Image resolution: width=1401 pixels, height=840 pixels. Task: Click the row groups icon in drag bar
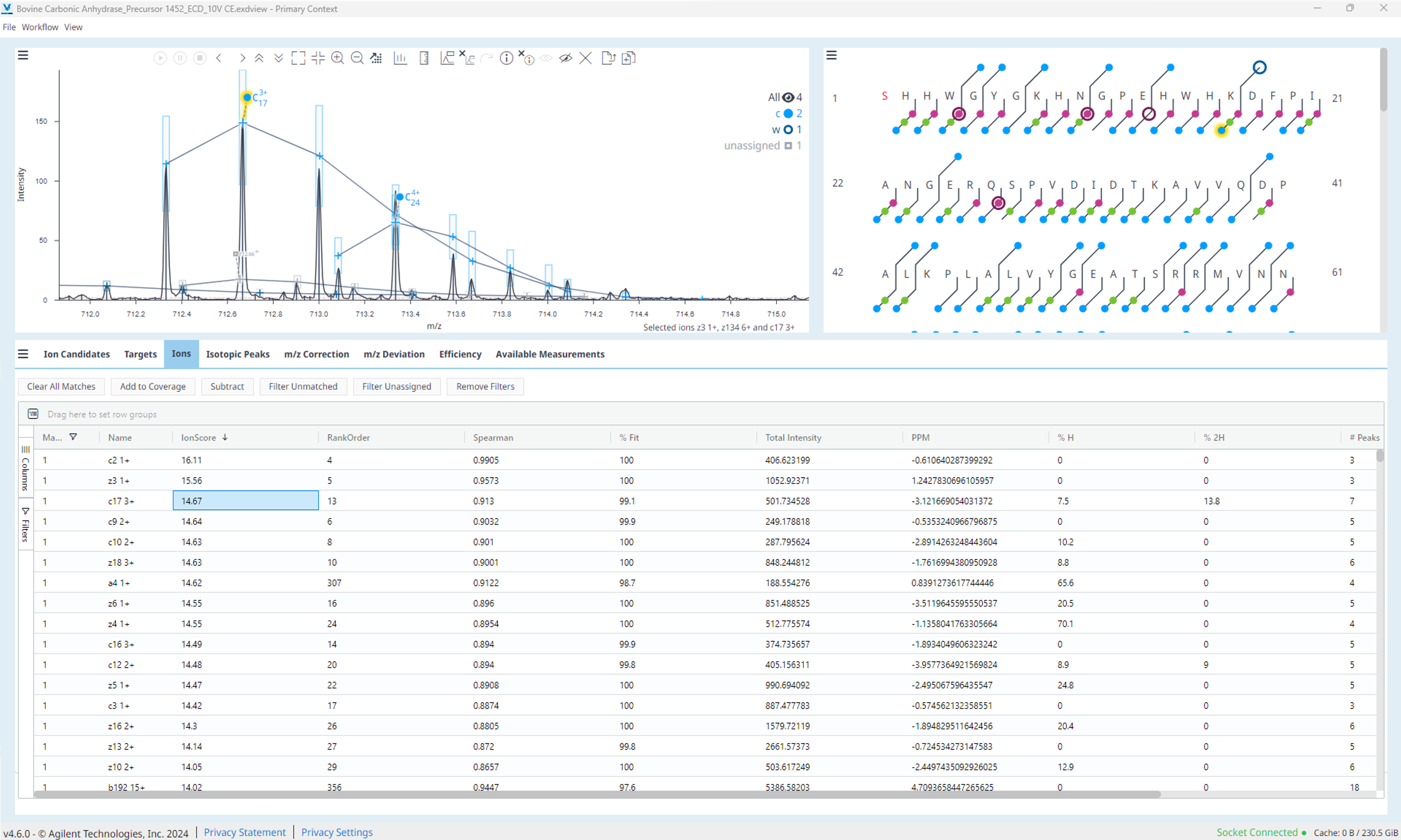tap(33, 414)
